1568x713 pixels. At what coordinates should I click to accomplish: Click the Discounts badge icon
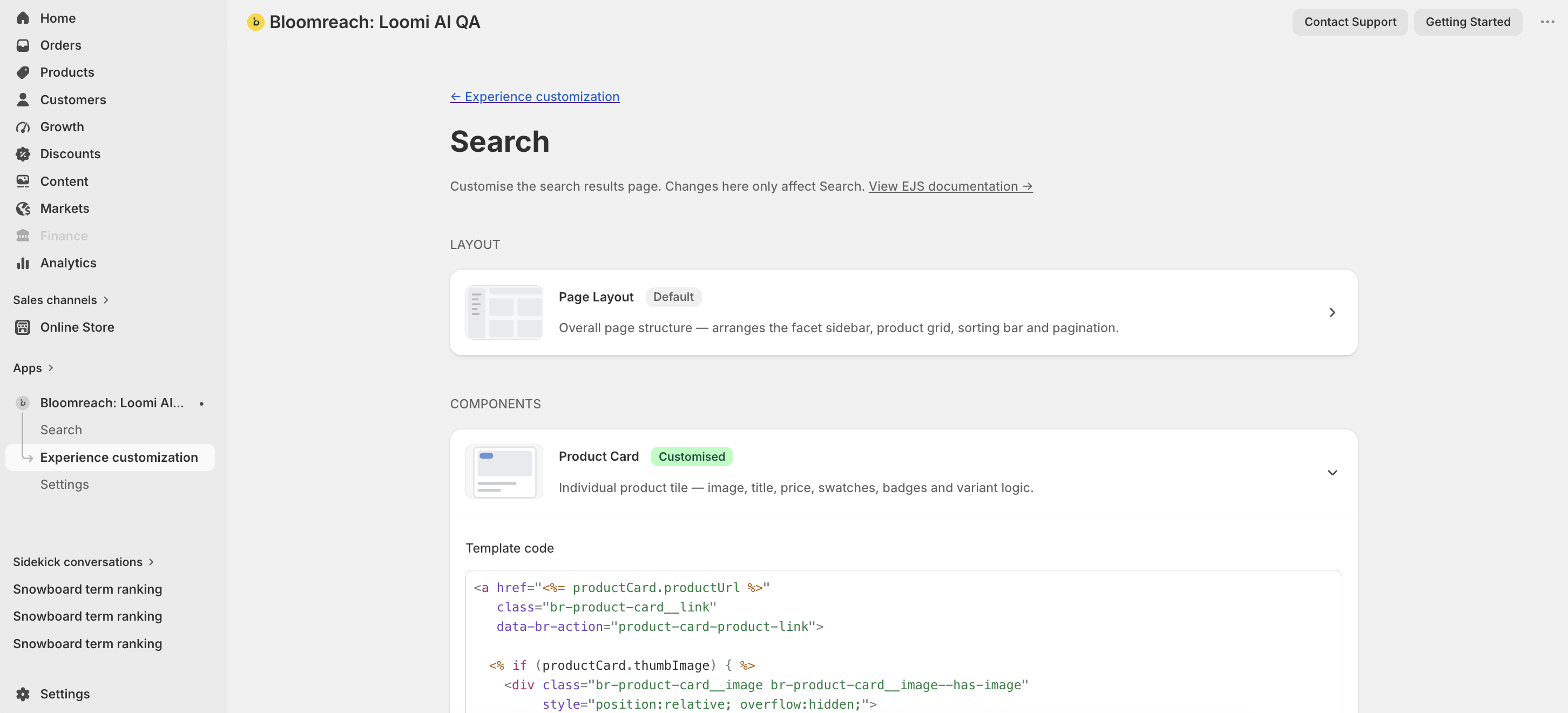coord(23,153)
